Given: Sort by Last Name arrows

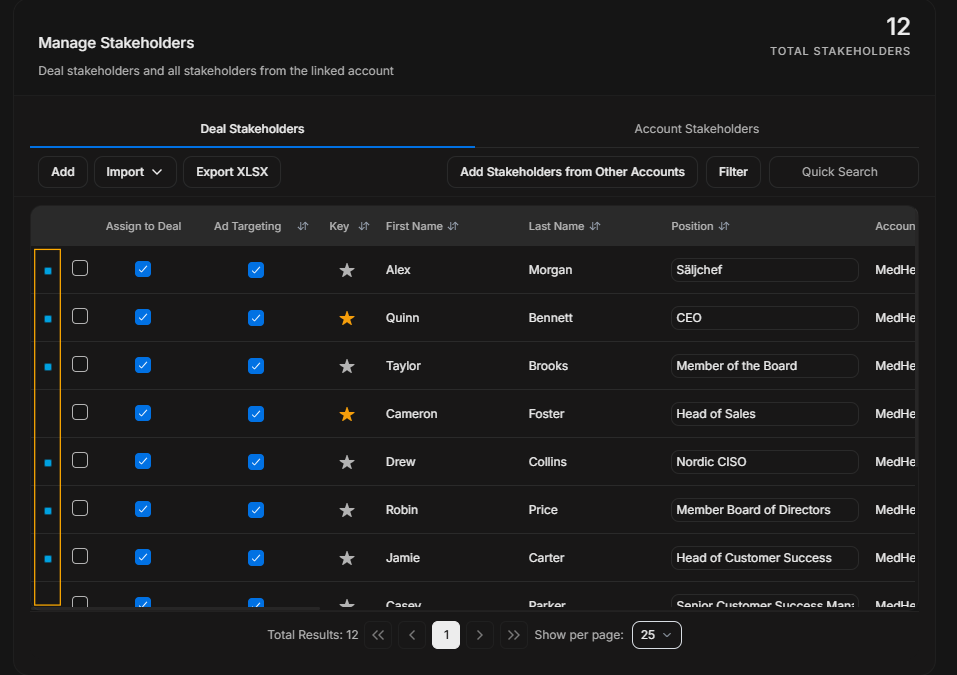Looking at the screenshot, I should tap(595, 226).
